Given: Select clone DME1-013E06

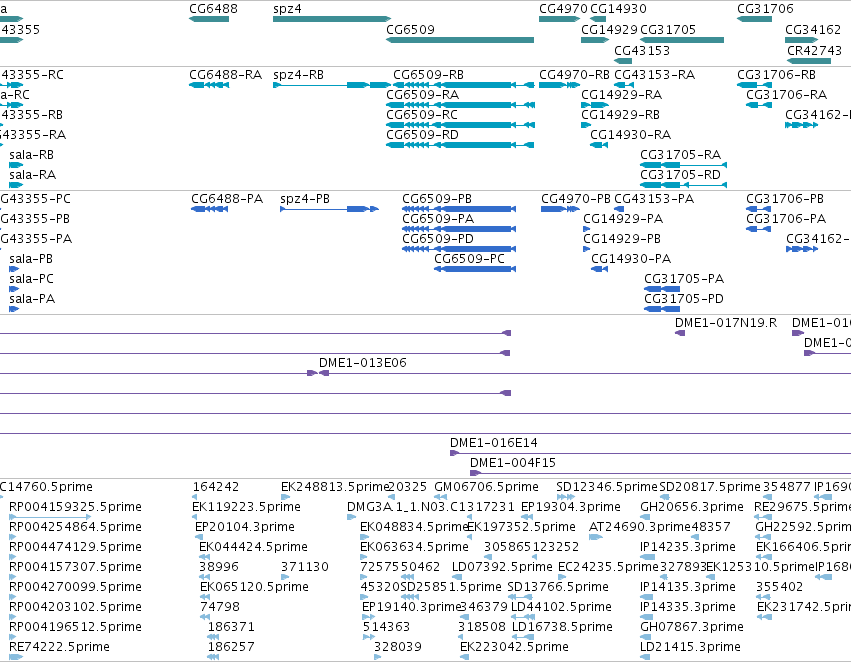Looking at the screenshot, I should [363, 362].
